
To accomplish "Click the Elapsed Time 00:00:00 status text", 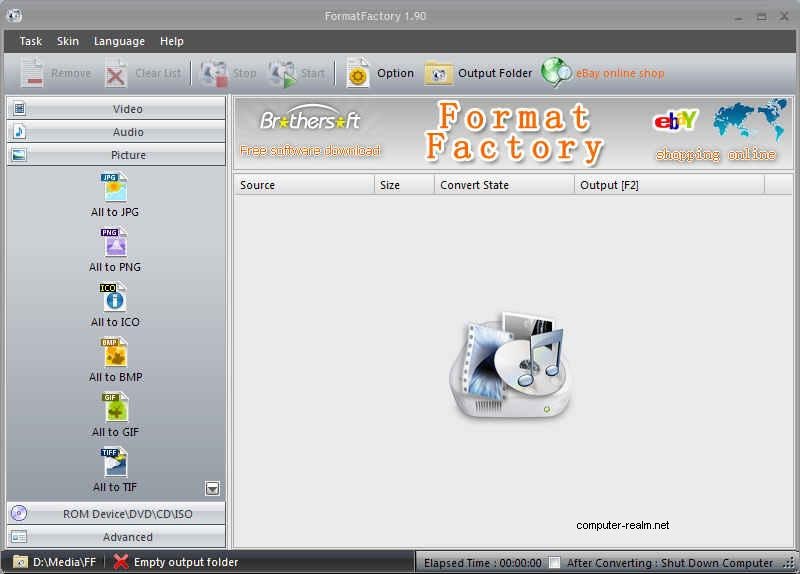I will pos(483,563).
